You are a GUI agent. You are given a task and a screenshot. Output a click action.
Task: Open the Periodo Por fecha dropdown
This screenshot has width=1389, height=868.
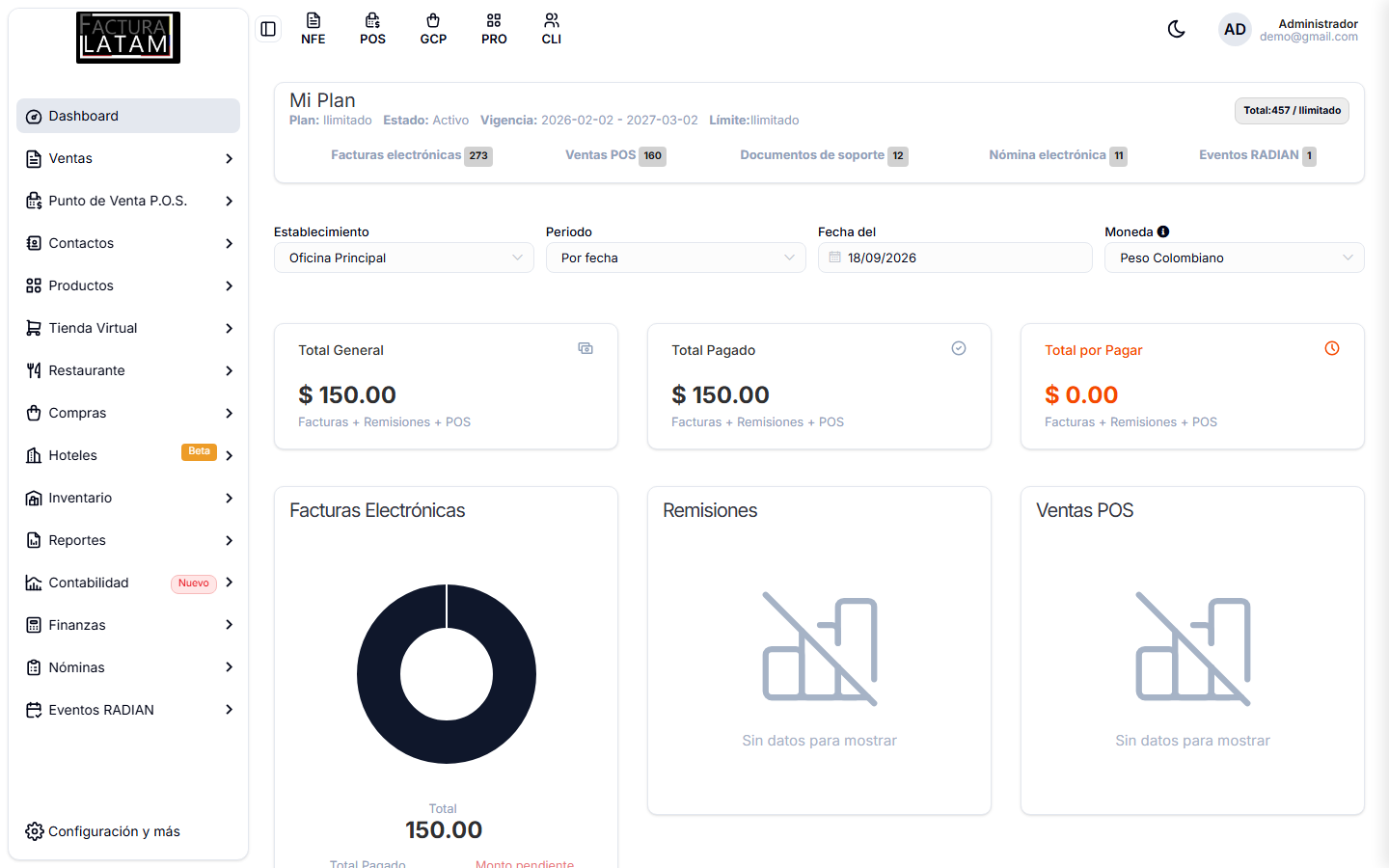click(676, 258)
